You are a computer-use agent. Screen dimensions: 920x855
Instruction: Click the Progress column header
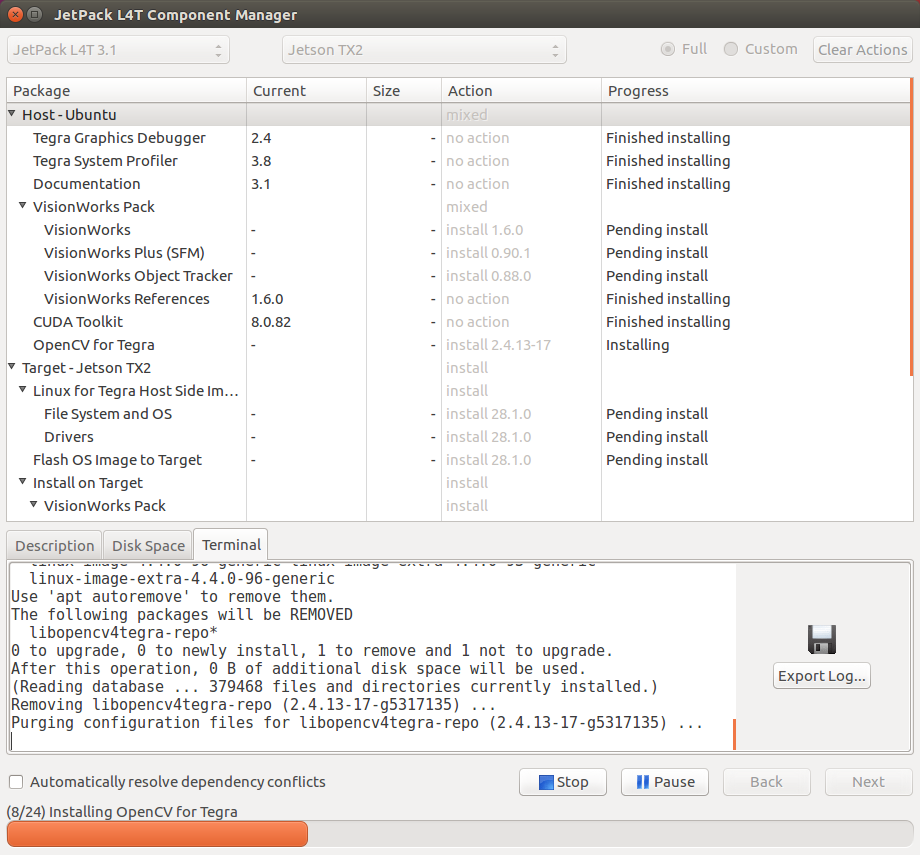(x=756, y=91)
